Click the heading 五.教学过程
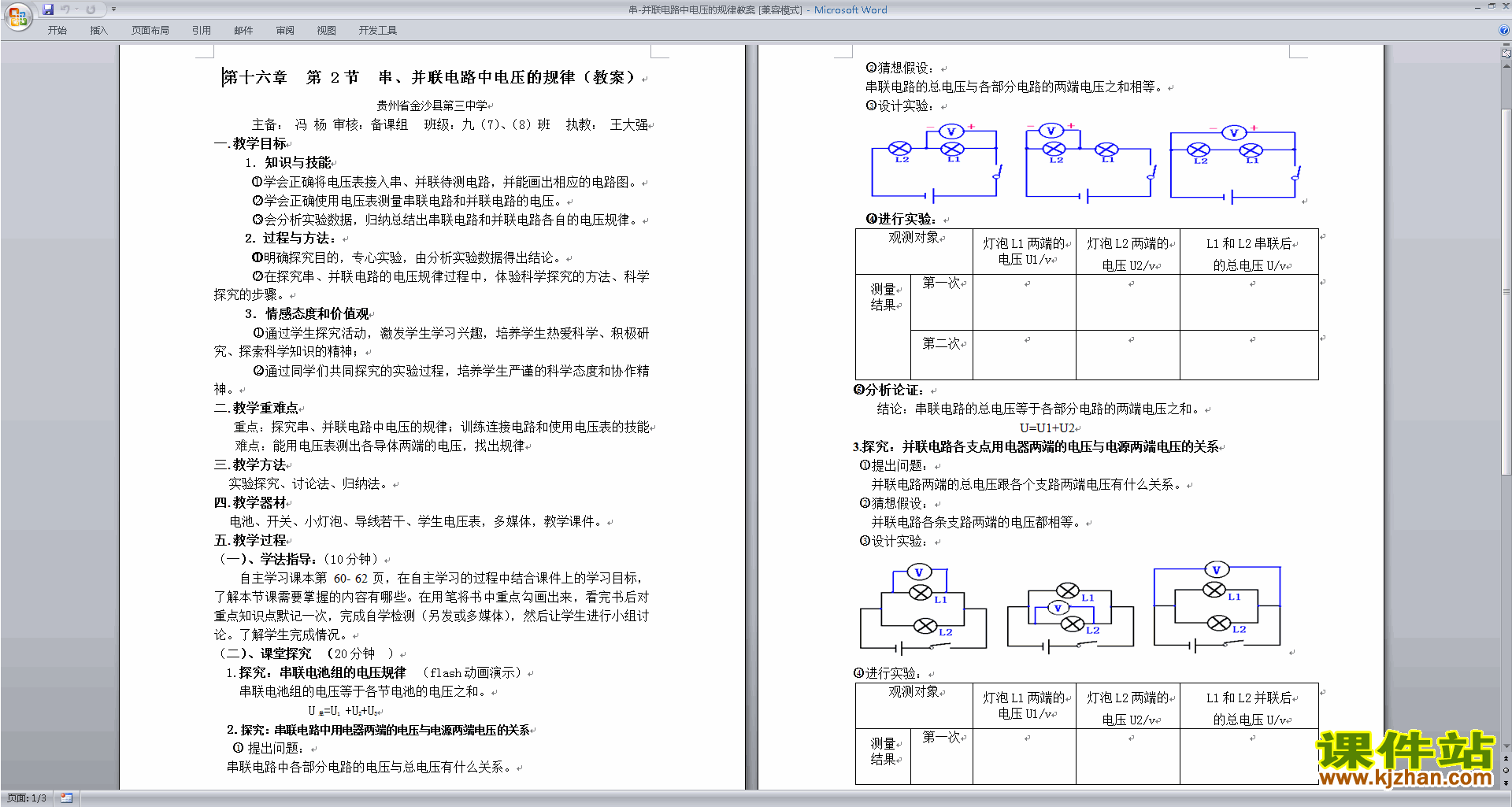The image size is (1512, 807). tap(250, 540)
